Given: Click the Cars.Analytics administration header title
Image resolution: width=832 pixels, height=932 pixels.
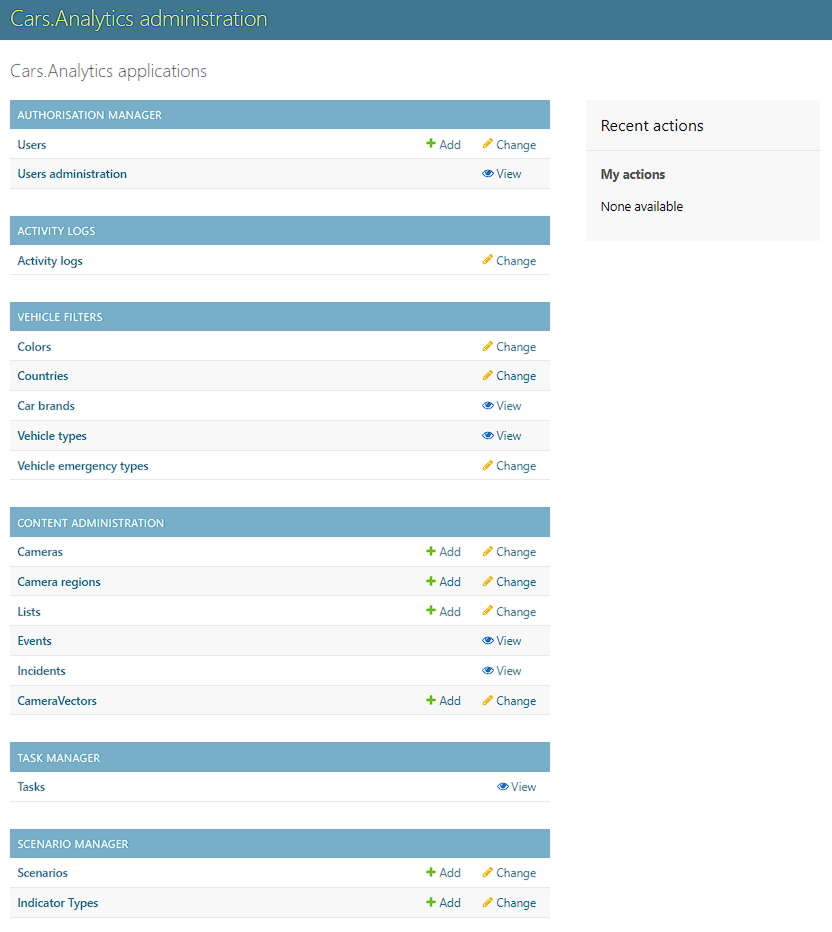Looking at the screenshot, I should tap(138, 18).
